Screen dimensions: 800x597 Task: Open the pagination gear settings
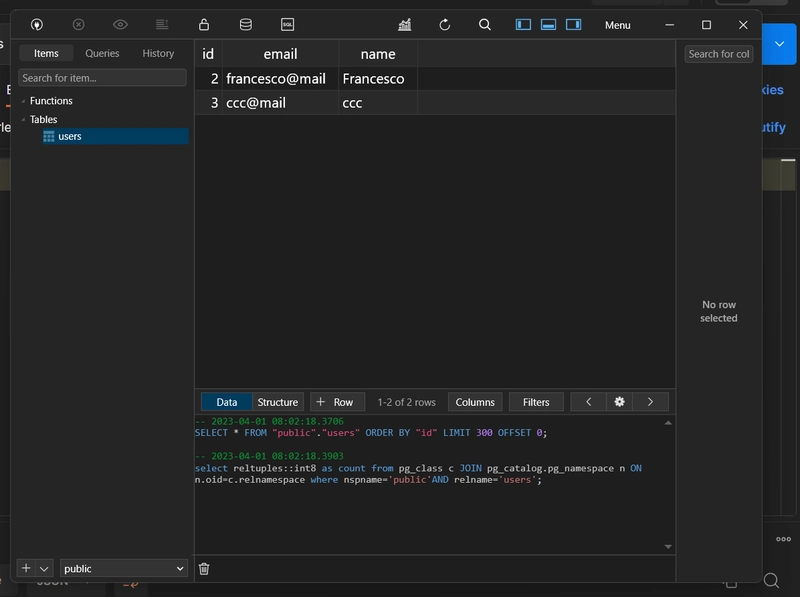click(619, 402)
